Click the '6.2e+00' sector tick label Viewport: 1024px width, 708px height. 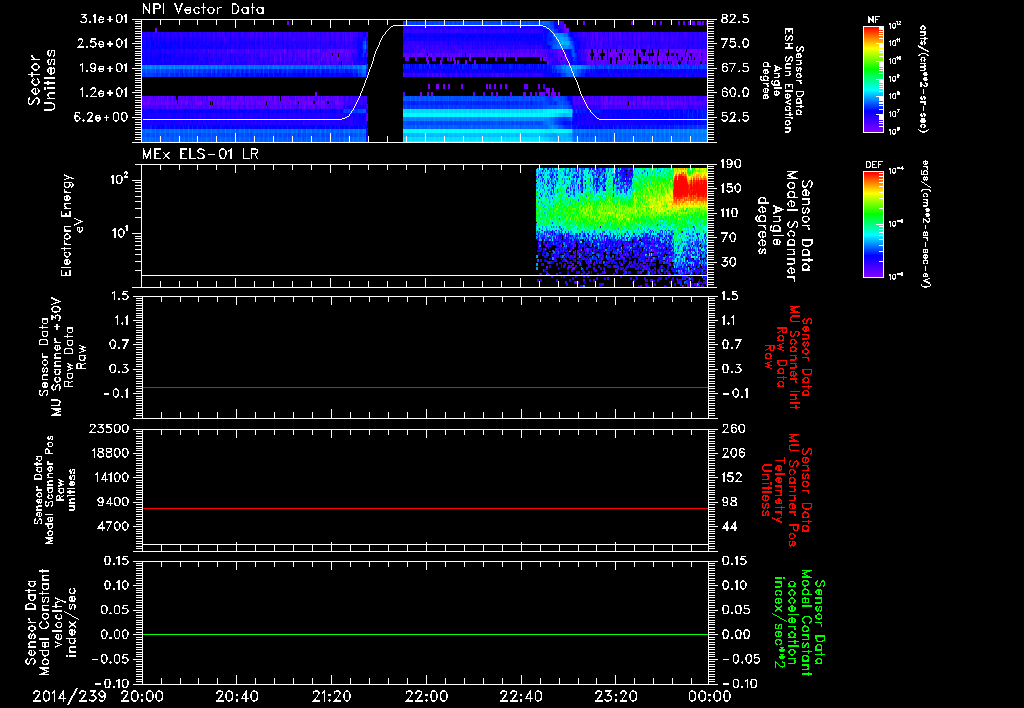point(101,118)
